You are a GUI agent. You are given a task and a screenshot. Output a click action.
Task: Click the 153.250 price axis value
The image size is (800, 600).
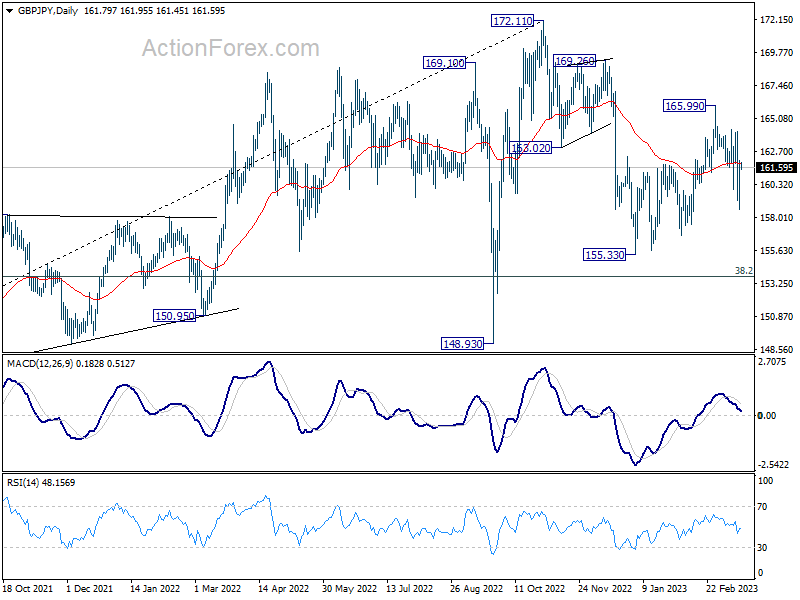(x=777, y=283)
